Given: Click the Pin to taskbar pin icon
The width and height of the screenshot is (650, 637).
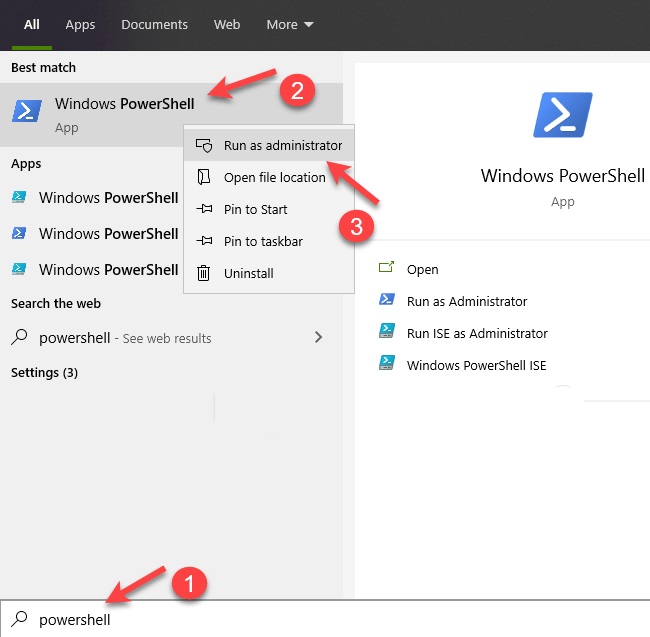Looking at the screenshot, I should coord(204,240).
